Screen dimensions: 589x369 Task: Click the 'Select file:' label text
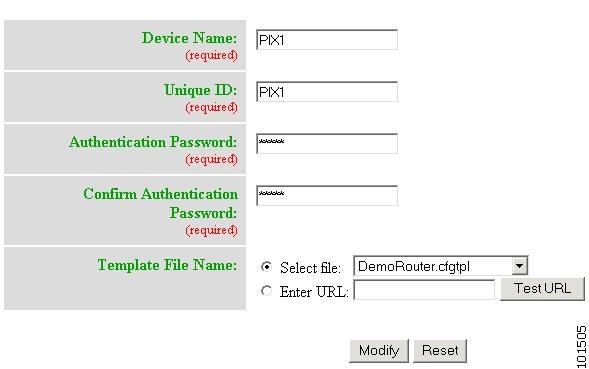point(310,268)
